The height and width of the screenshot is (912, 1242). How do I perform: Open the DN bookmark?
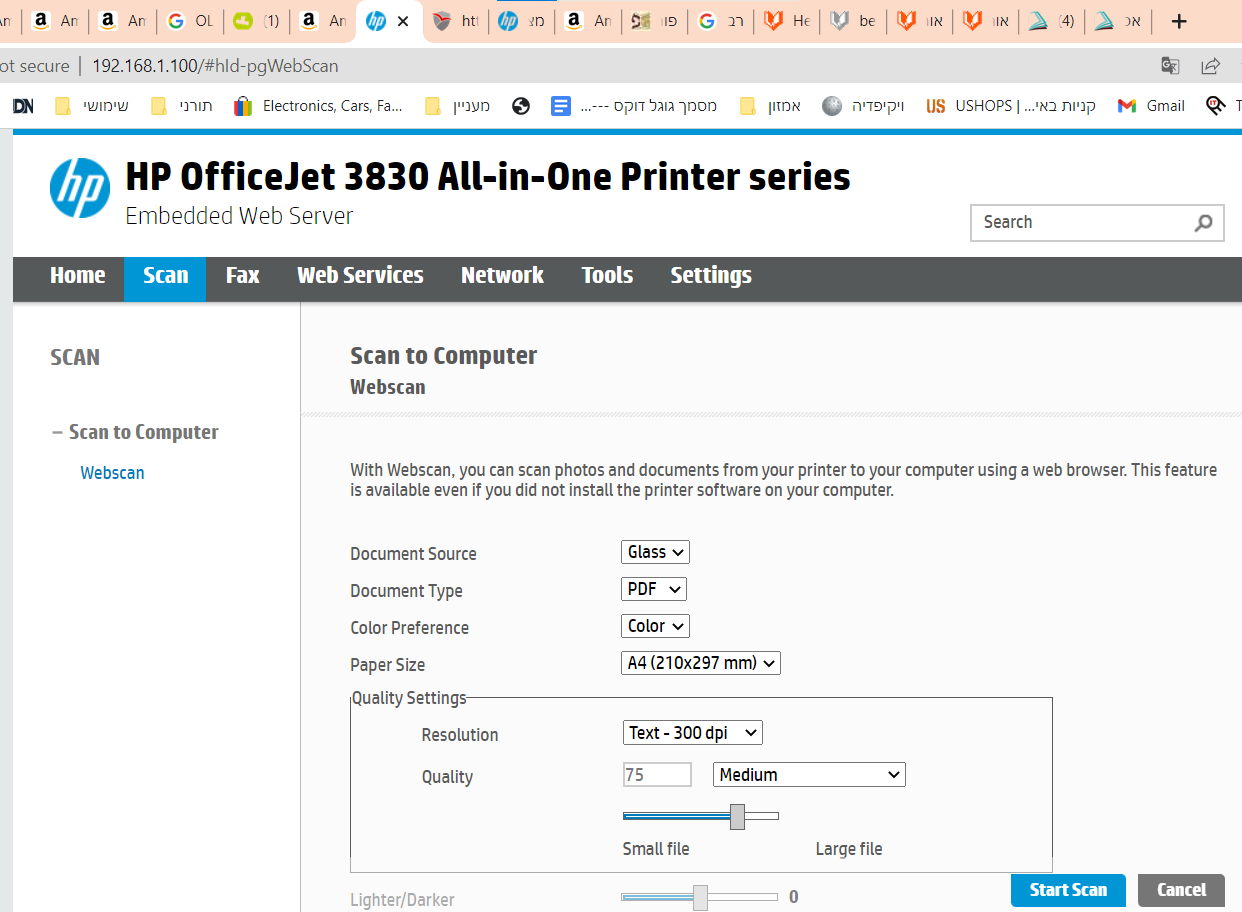(x=23, y=106)
